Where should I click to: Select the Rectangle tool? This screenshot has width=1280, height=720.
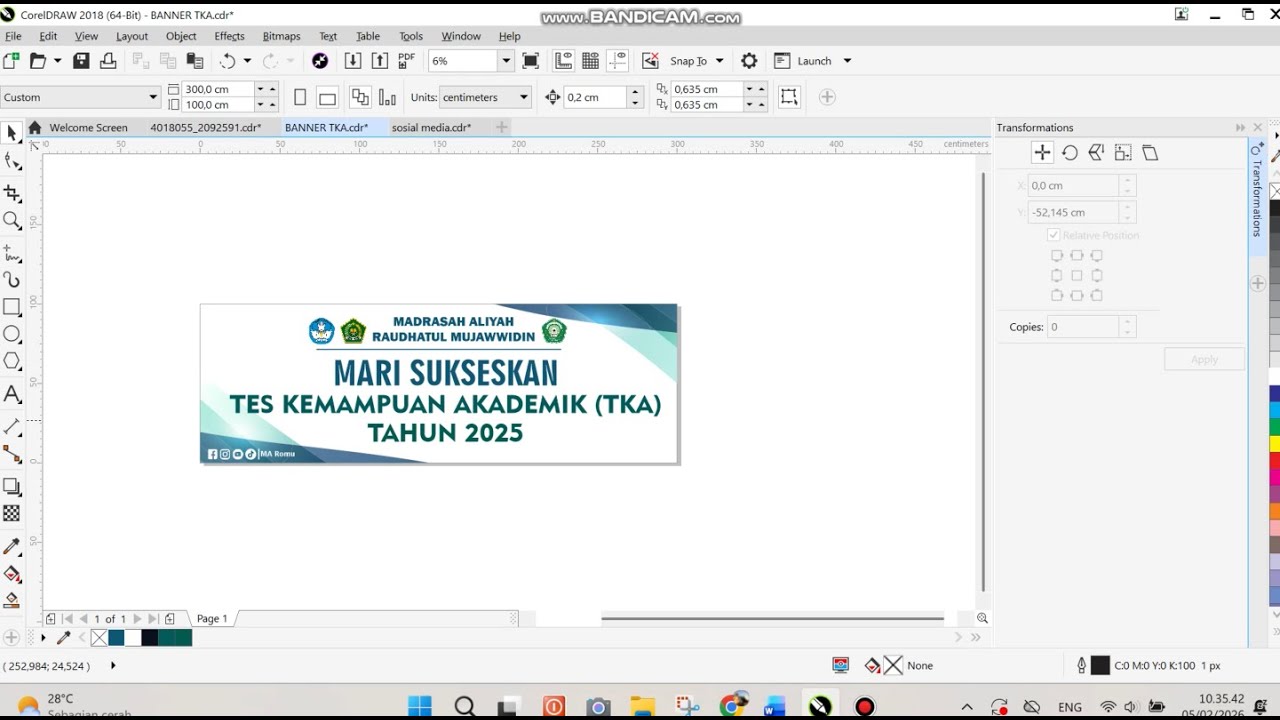pos(12,307)
